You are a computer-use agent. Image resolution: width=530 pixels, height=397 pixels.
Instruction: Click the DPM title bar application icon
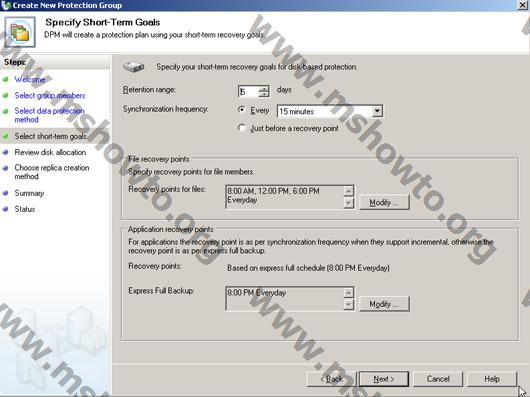[6, 5]
